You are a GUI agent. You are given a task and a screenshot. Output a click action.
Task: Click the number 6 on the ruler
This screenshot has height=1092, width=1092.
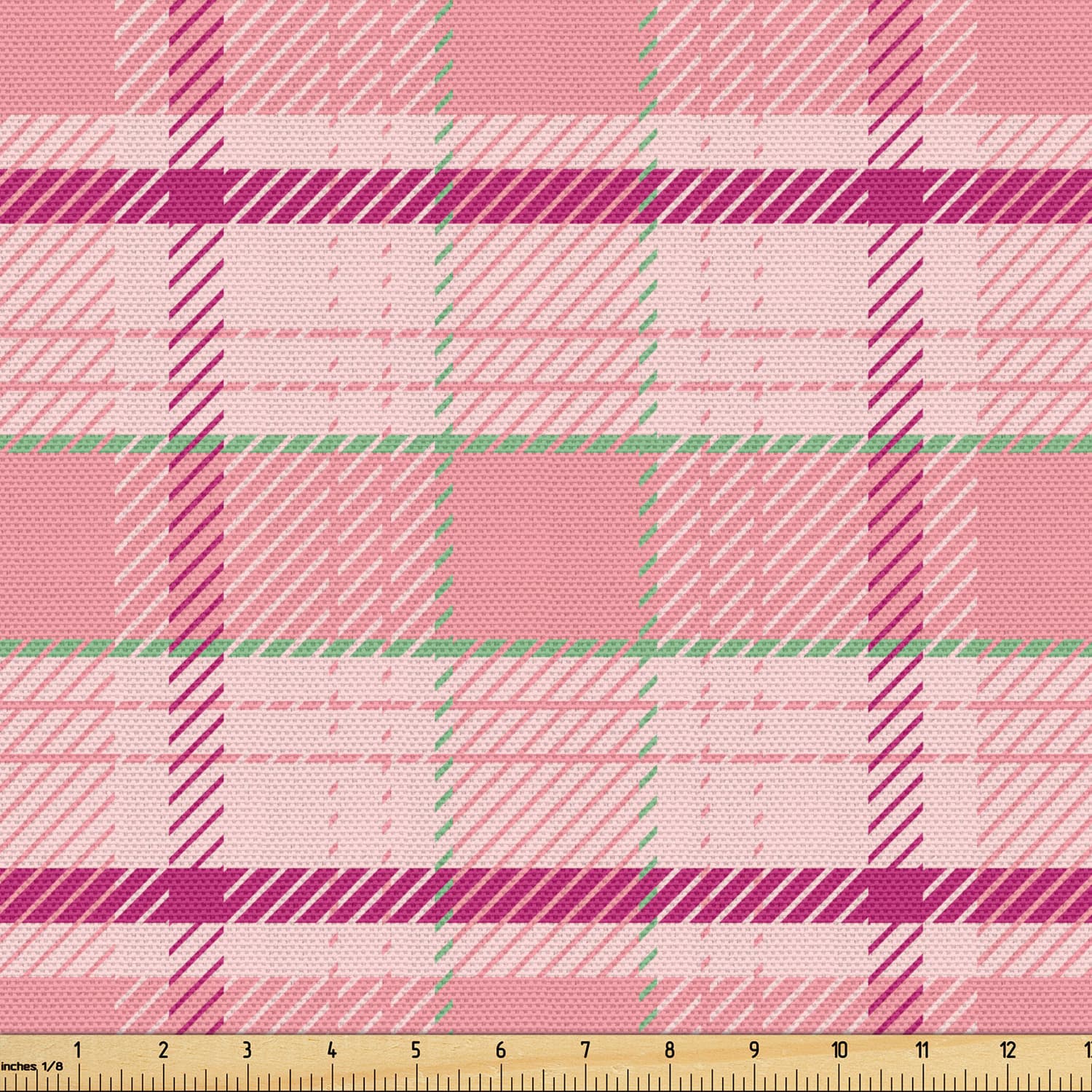[501, 1049]
